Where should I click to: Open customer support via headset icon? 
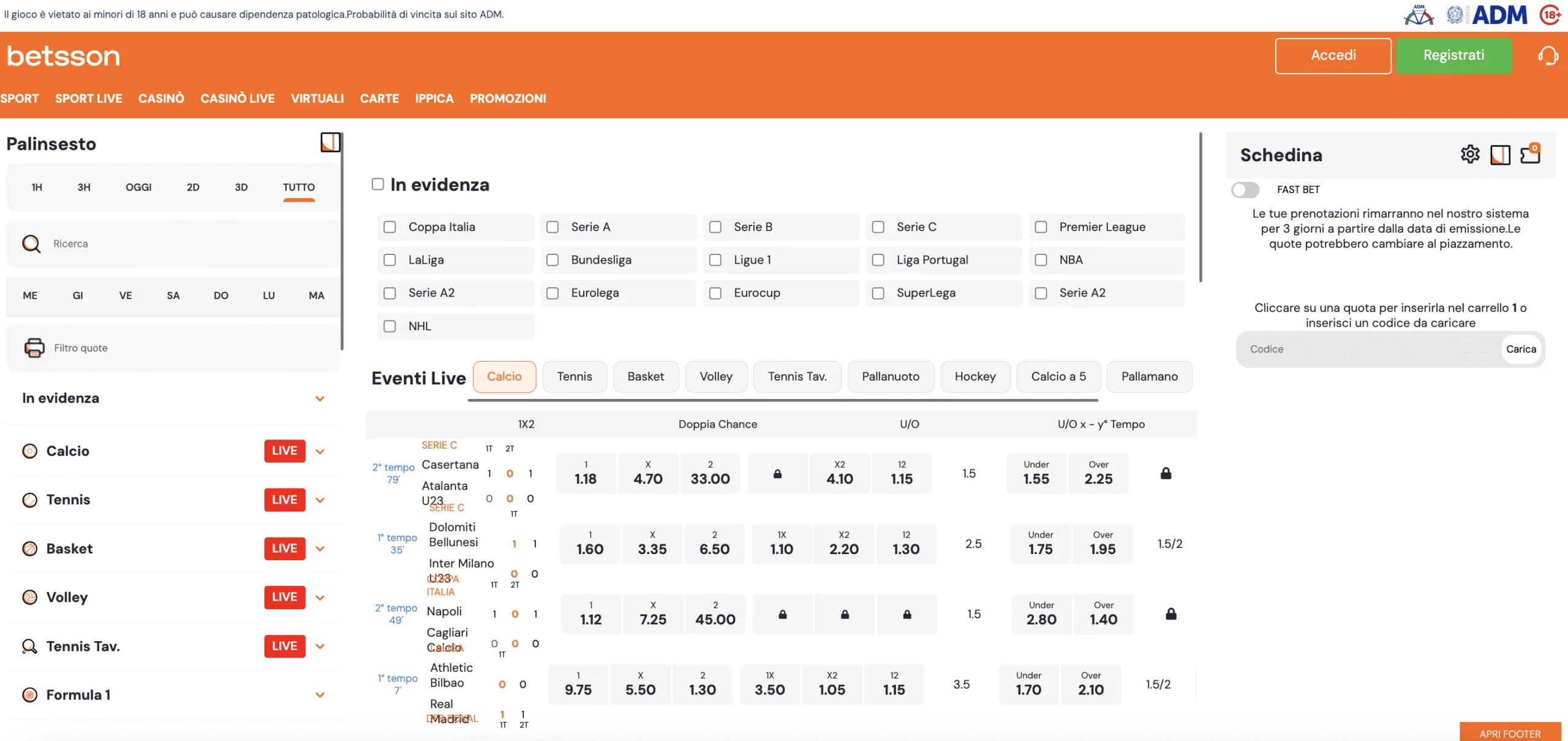click(x=1548, y=55)
